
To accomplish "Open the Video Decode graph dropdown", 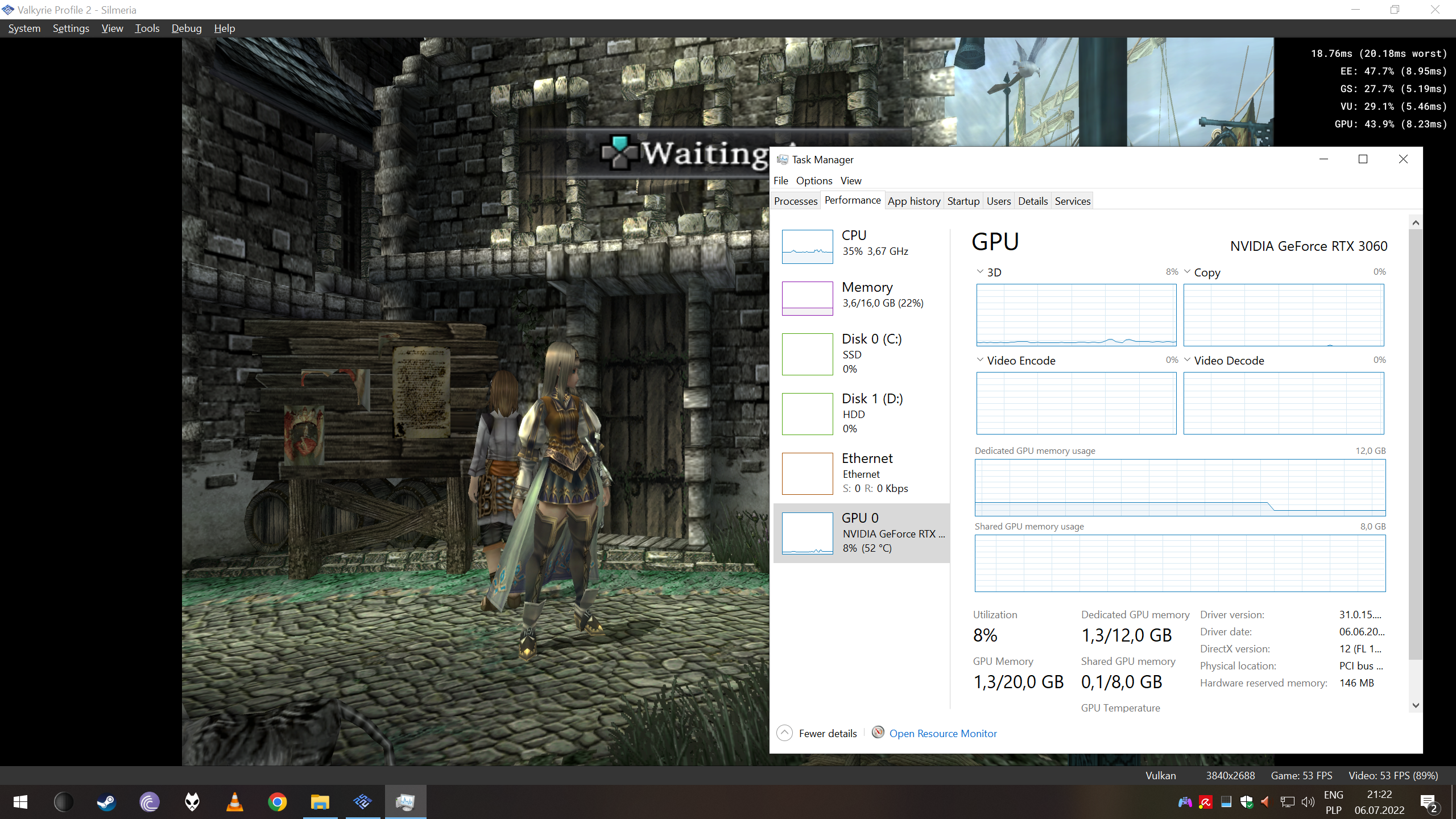I will click(1187, 360).
